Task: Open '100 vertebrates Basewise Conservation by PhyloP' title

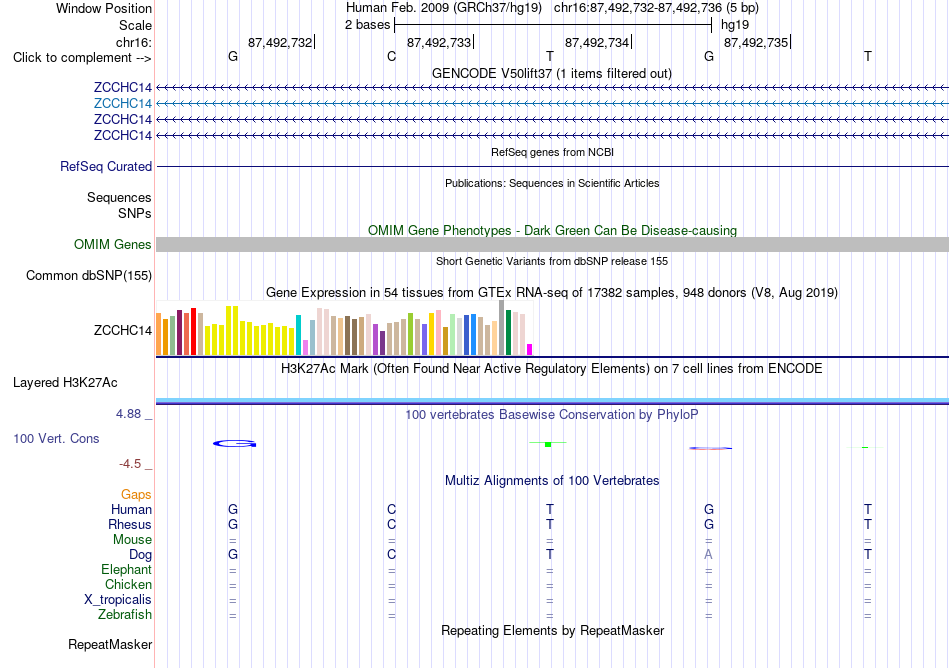Action: [x=551, y=415]
